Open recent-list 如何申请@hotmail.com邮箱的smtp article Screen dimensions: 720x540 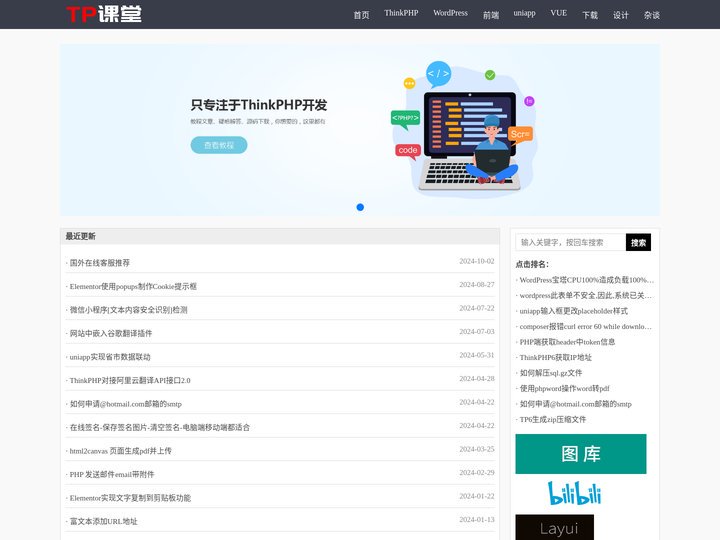[126, 404]
